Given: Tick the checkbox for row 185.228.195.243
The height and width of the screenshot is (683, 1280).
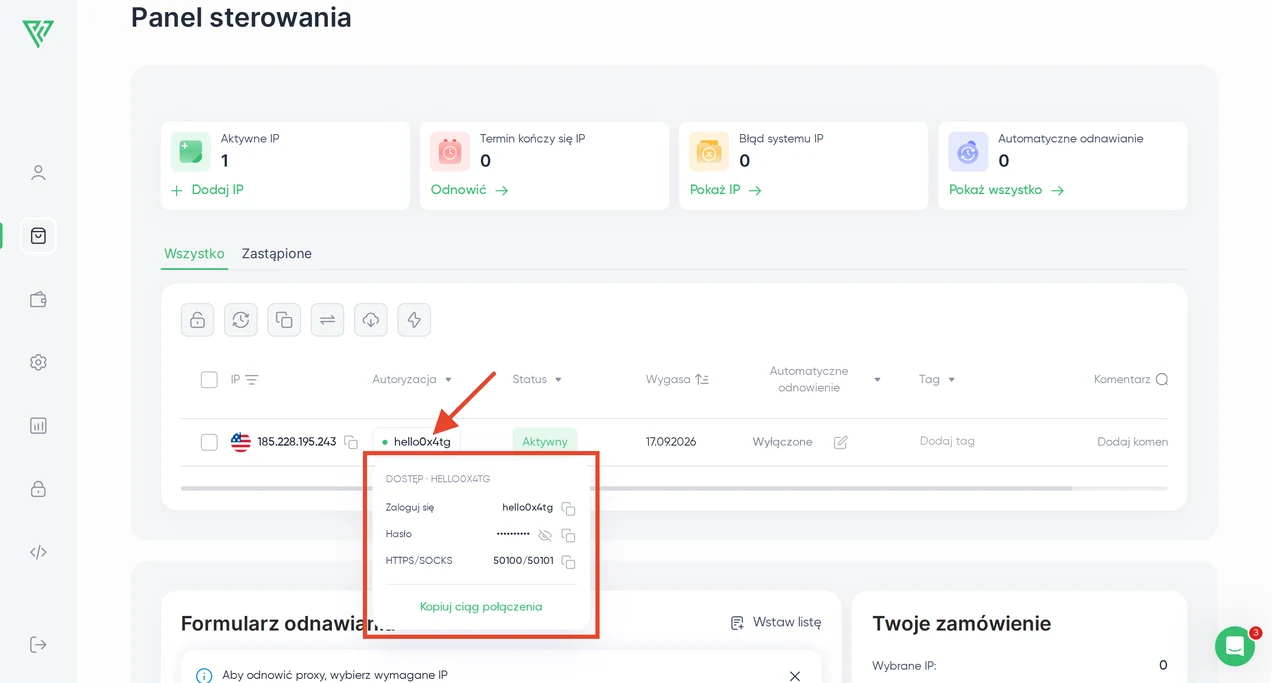Looking at the screenshot, I should coord(209,442).
